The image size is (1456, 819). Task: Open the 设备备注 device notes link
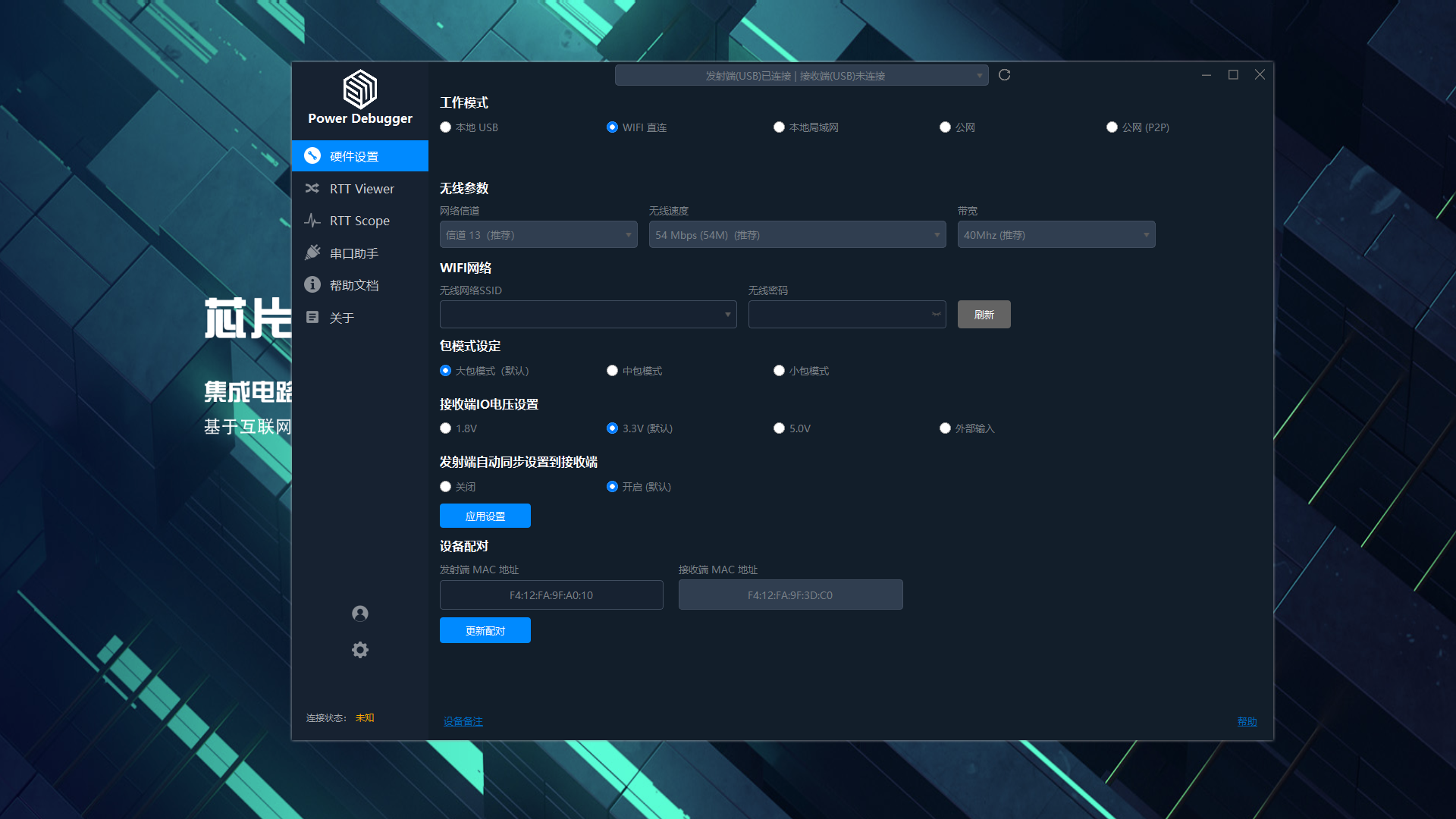(463, 721)
